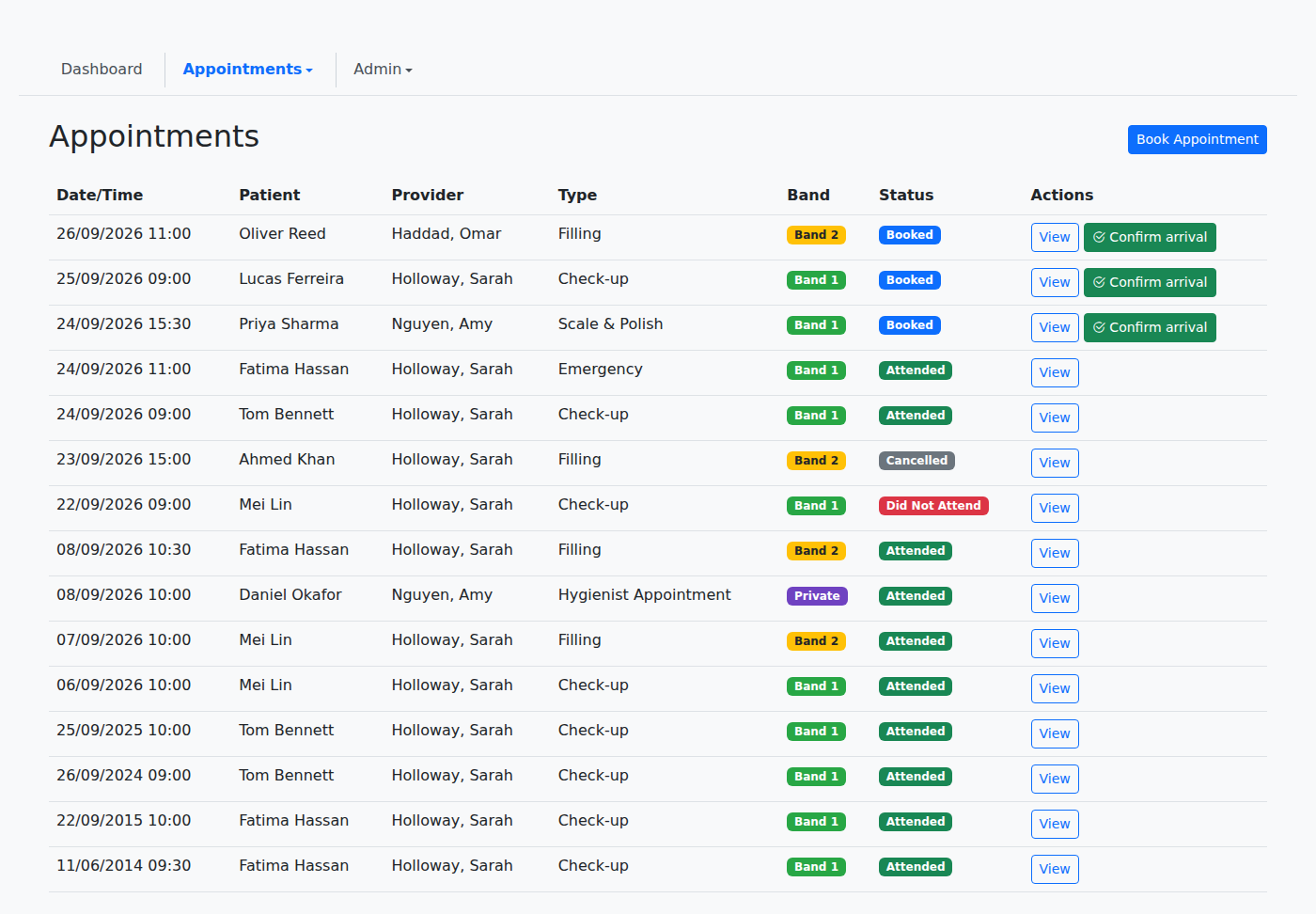Click the Book Appointment button
Screen dimensions: 1316x914
point(1197,139)
